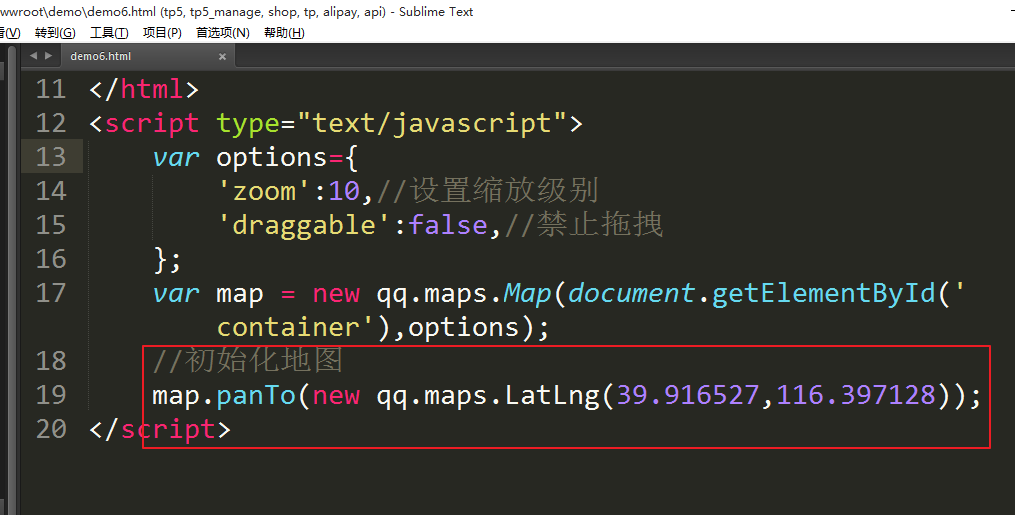Click line number 13 in the gutter
1015x515 pixels.
[51, 157]
